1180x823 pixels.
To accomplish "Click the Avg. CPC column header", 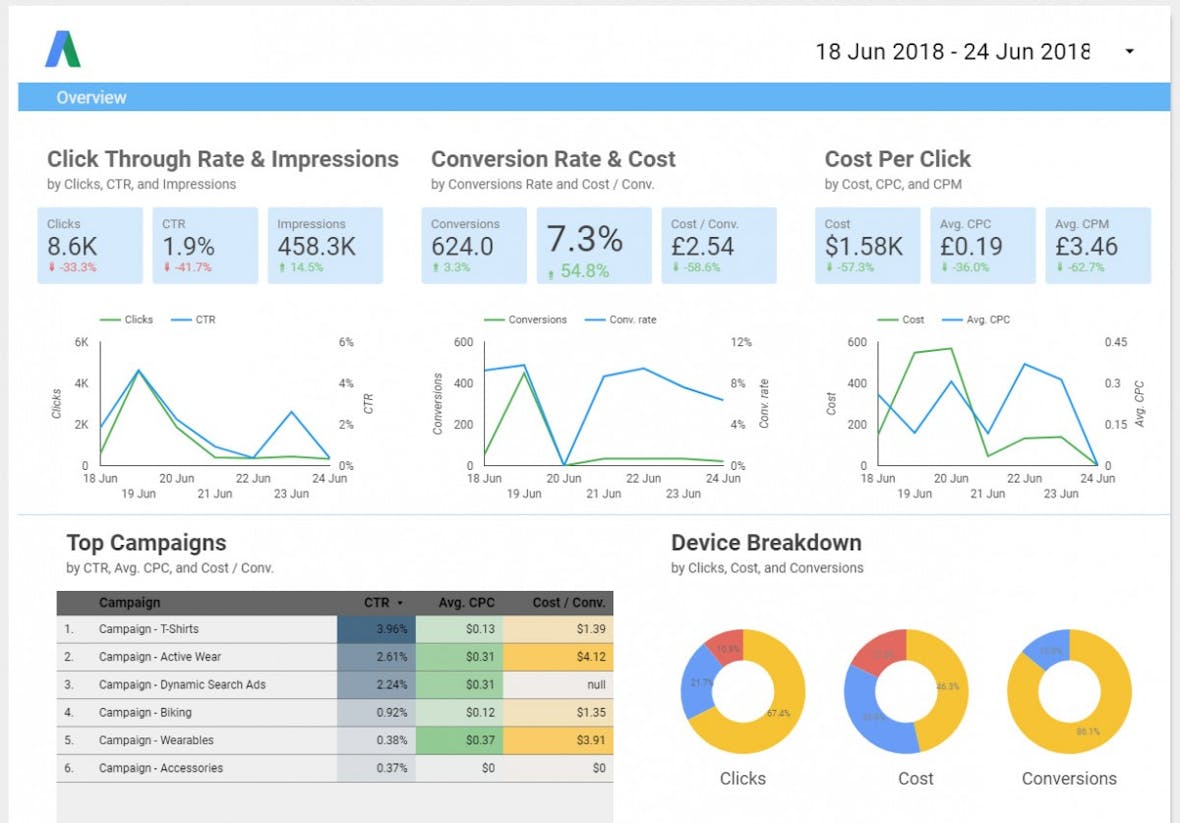I will pos(466,603).
